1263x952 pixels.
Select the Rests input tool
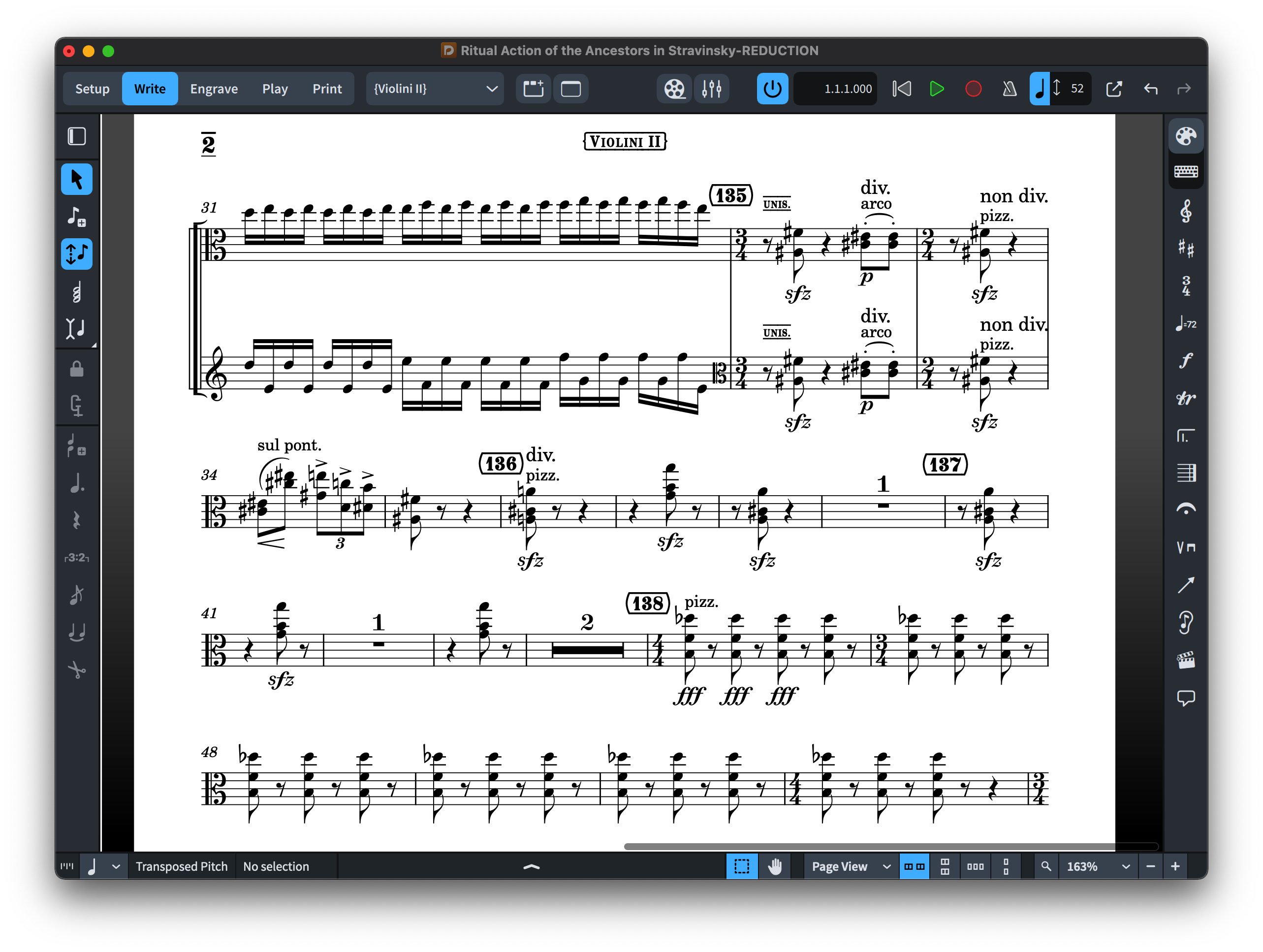coord(76,520)
